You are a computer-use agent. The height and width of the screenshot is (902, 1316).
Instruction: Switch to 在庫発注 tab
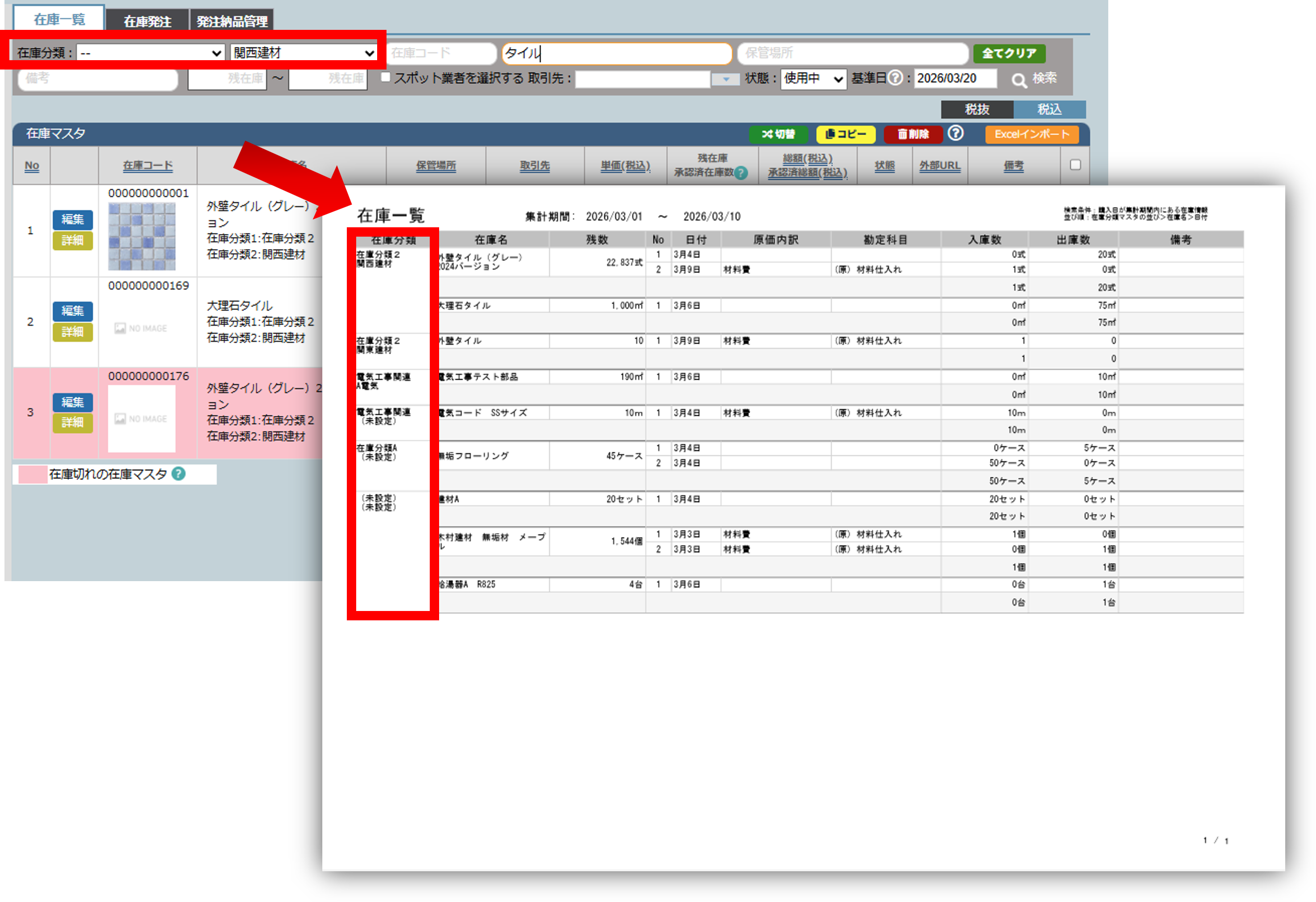point(147,21)
